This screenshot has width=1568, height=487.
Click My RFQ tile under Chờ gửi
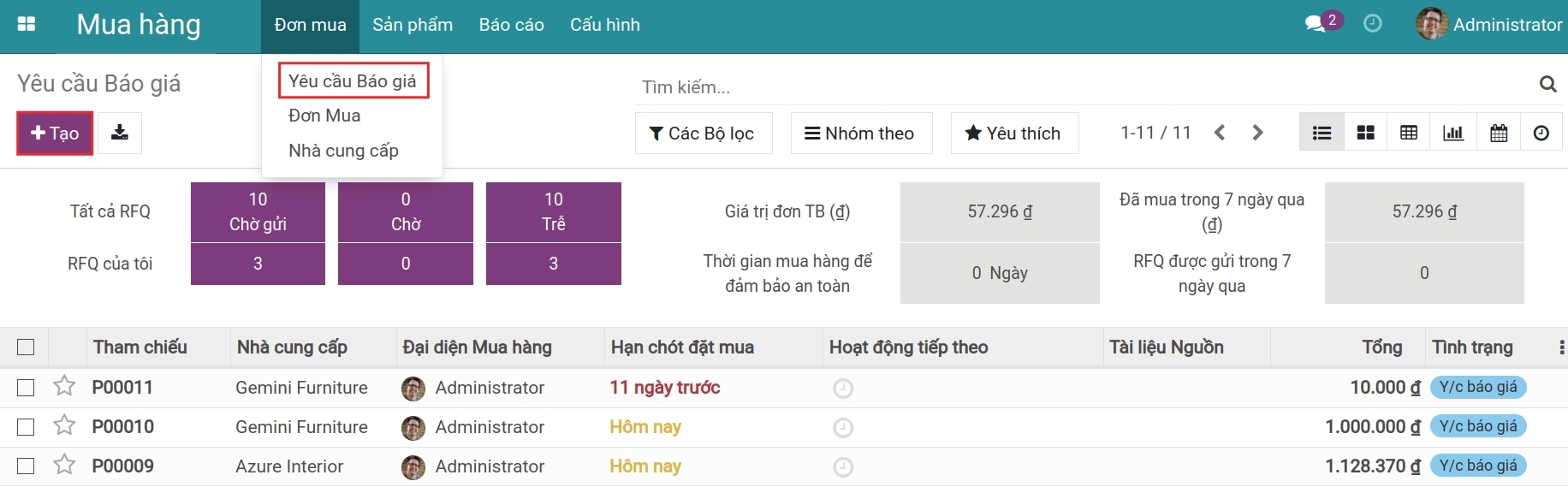click(258, 264)
